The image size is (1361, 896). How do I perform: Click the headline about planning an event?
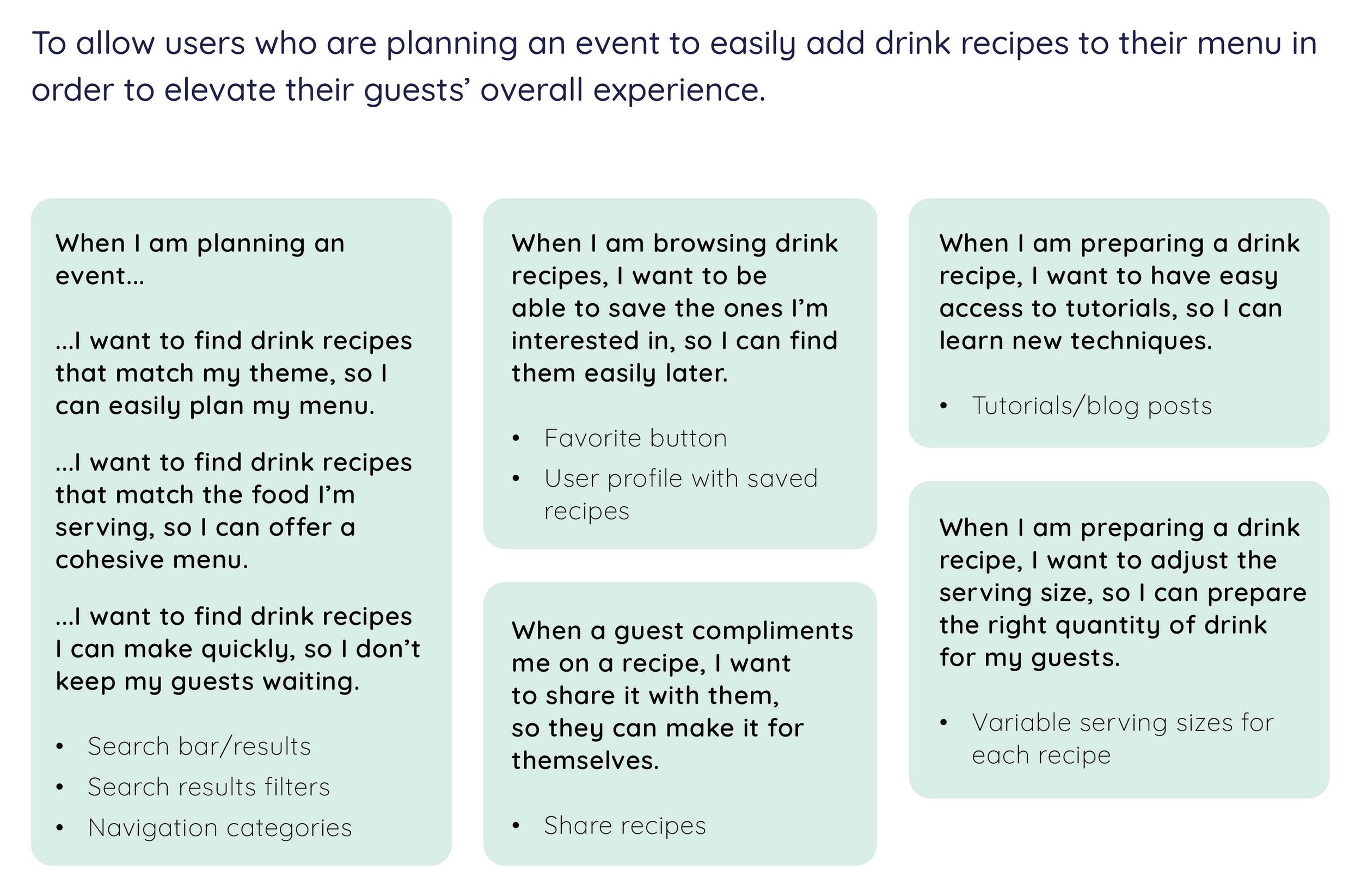tap(675, 67)
